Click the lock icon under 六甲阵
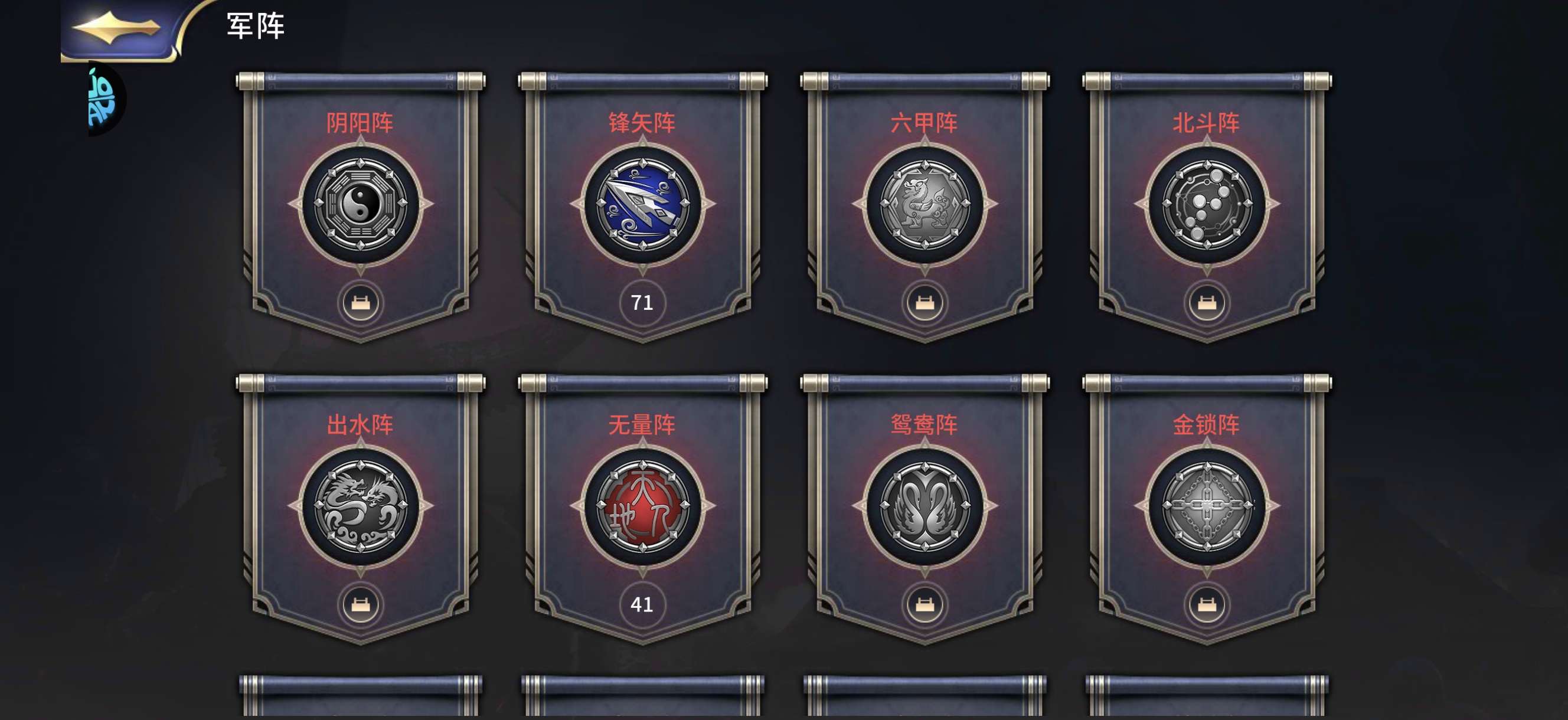Viewport: 1568px width, 720px height. [925, 303]
